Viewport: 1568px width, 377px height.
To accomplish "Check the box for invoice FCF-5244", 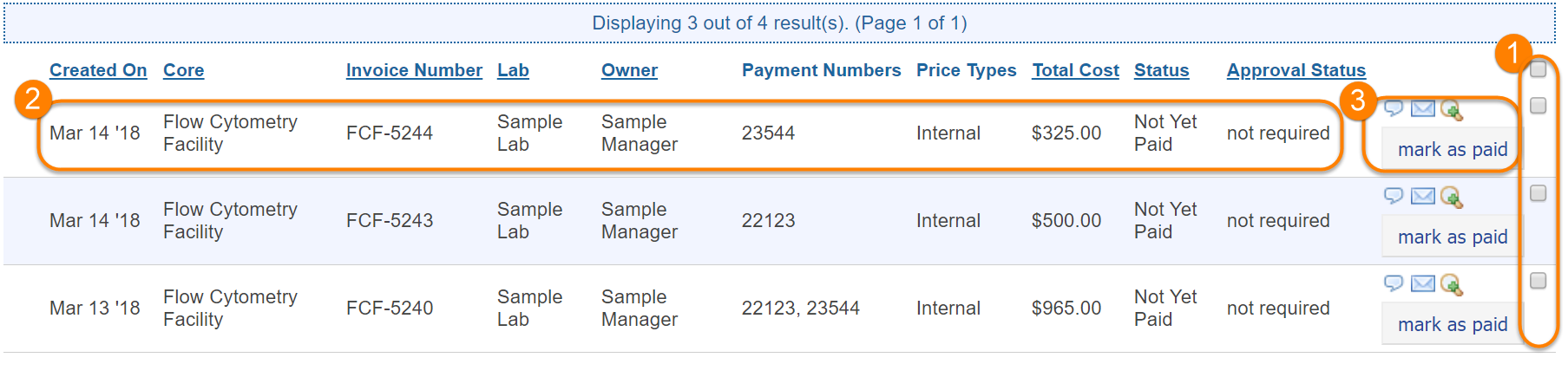I will tap(1538, 106).
